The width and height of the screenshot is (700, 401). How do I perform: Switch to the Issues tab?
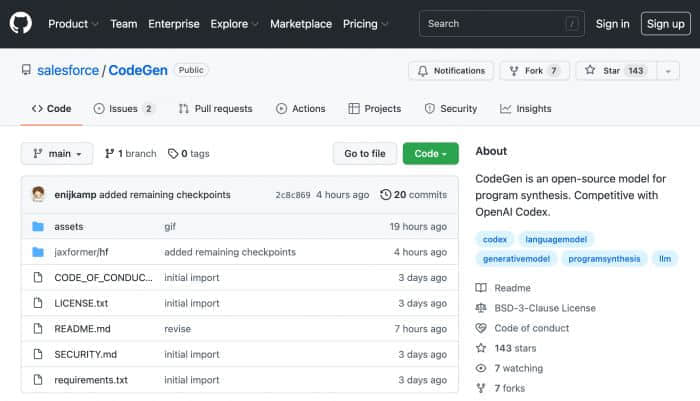pyautogui.click(x=123, y=109)
